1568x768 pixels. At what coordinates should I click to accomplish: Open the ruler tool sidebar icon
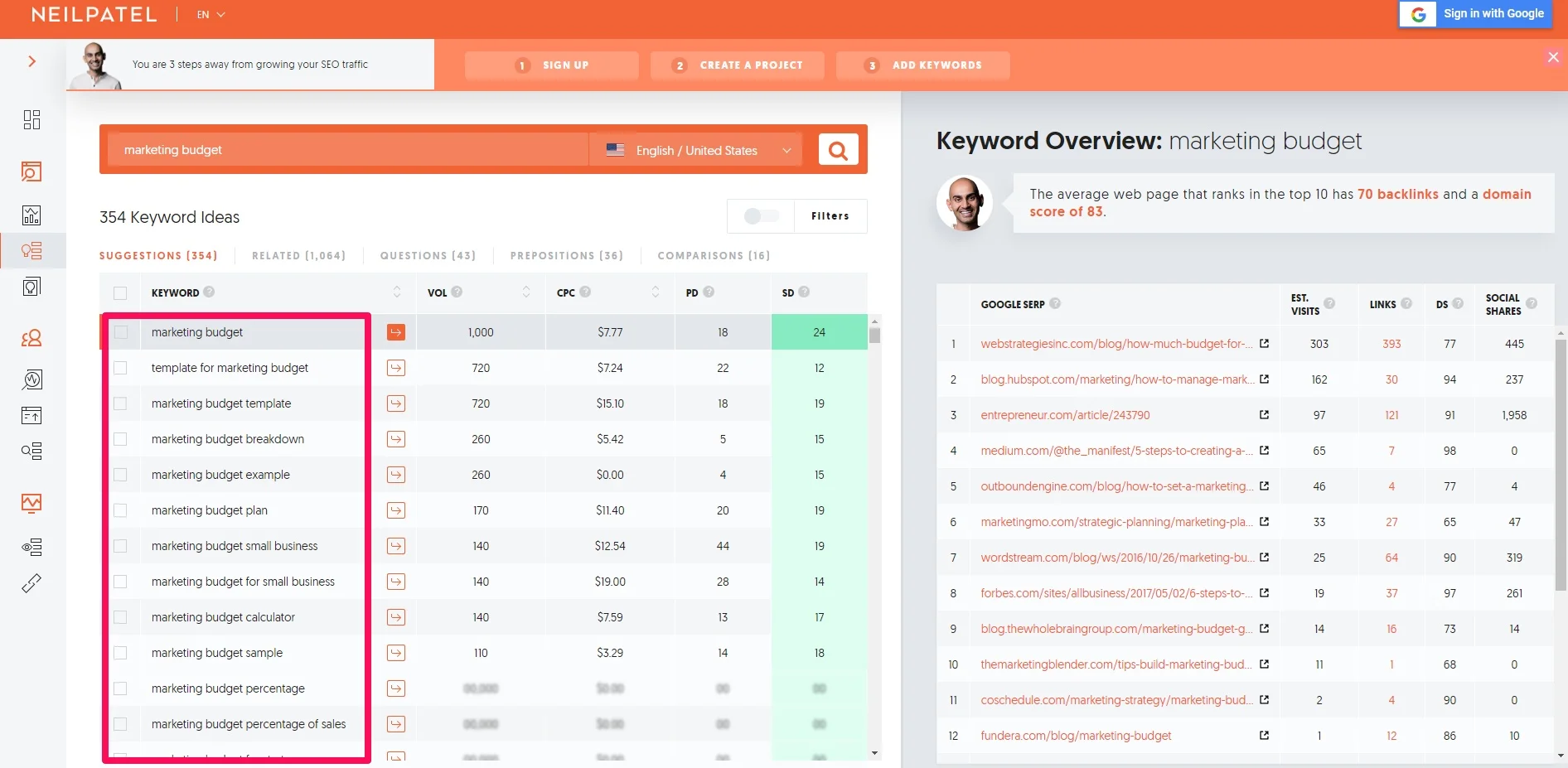(x=31, y=583)
